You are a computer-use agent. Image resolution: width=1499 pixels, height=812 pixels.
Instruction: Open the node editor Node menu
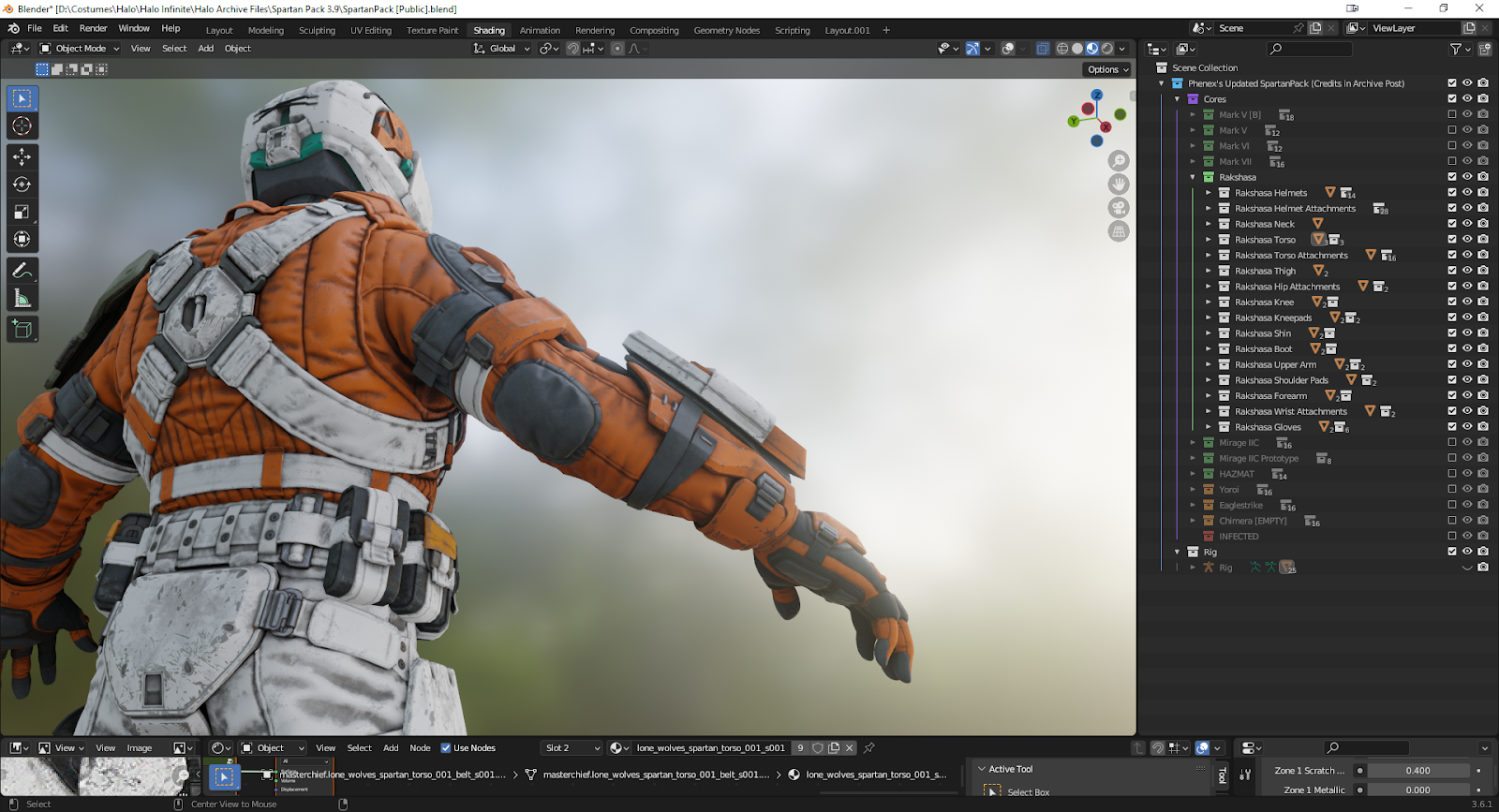tap(421, 747)
